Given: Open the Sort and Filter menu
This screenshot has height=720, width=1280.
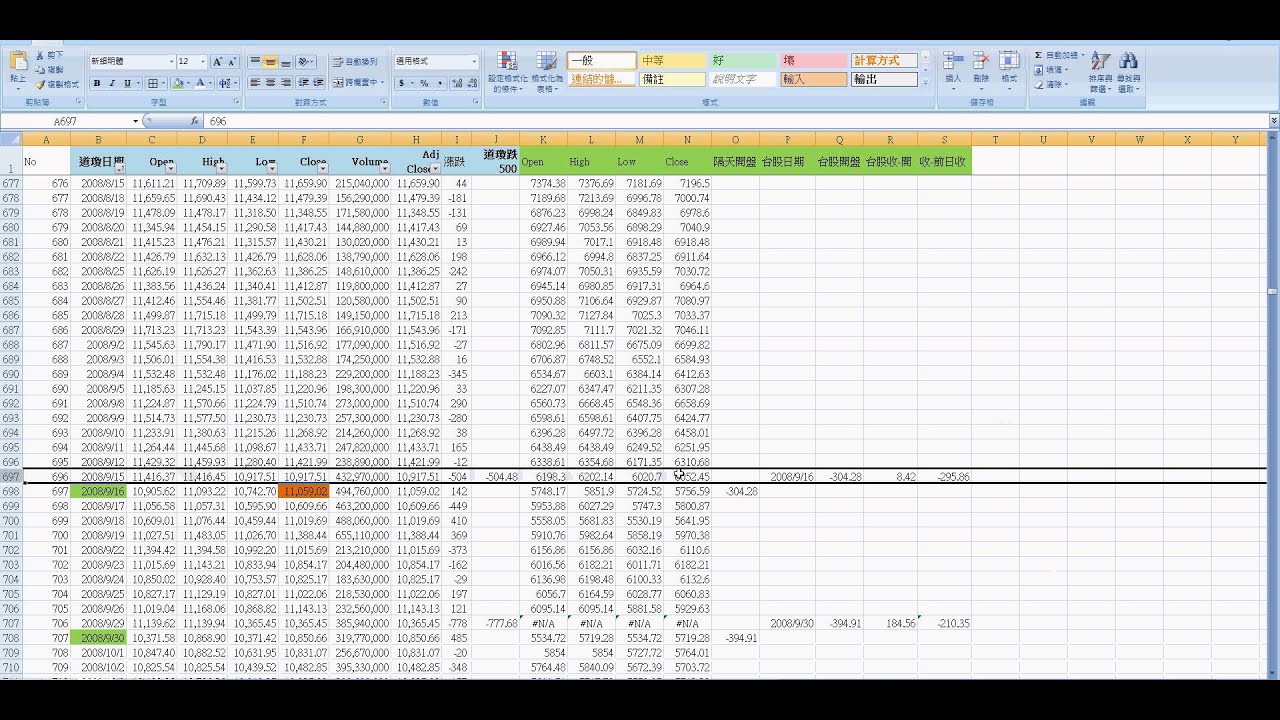Looking at the screenshot, I should 1100,72.
